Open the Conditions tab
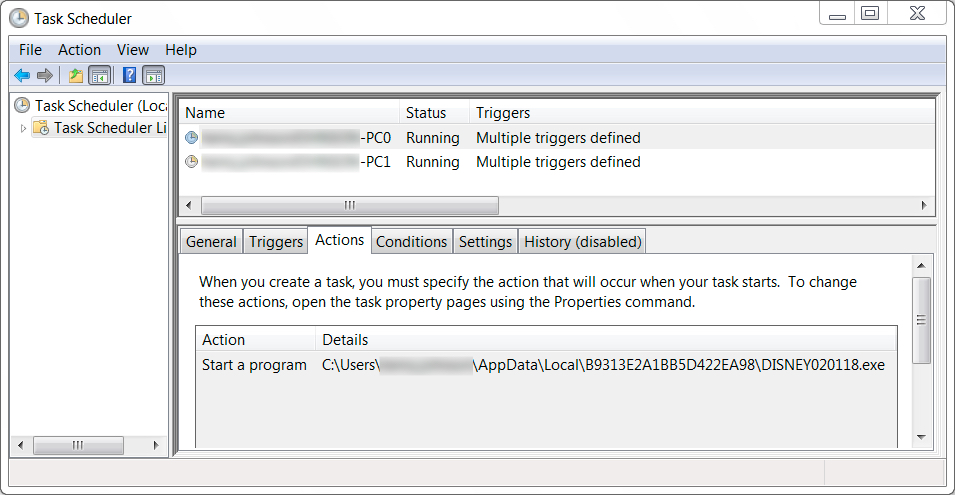Viewport: 955px width, 495px height. pos(411,242)
